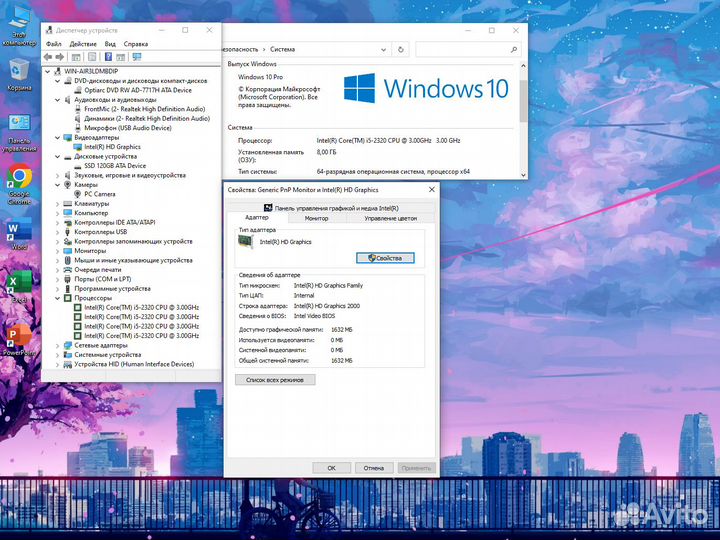The image size is (720, 540).
Task: Select Устройства HID (Human Interface Devices)
Action: 134,364
